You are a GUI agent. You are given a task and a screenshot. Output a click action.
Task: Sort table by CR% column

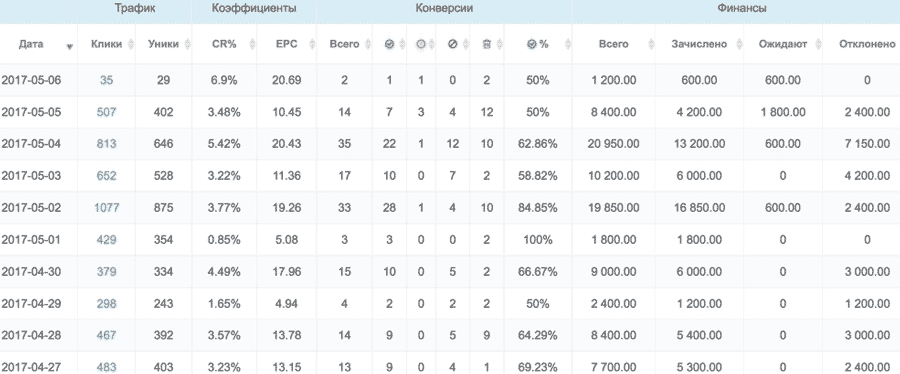point(224,44)
